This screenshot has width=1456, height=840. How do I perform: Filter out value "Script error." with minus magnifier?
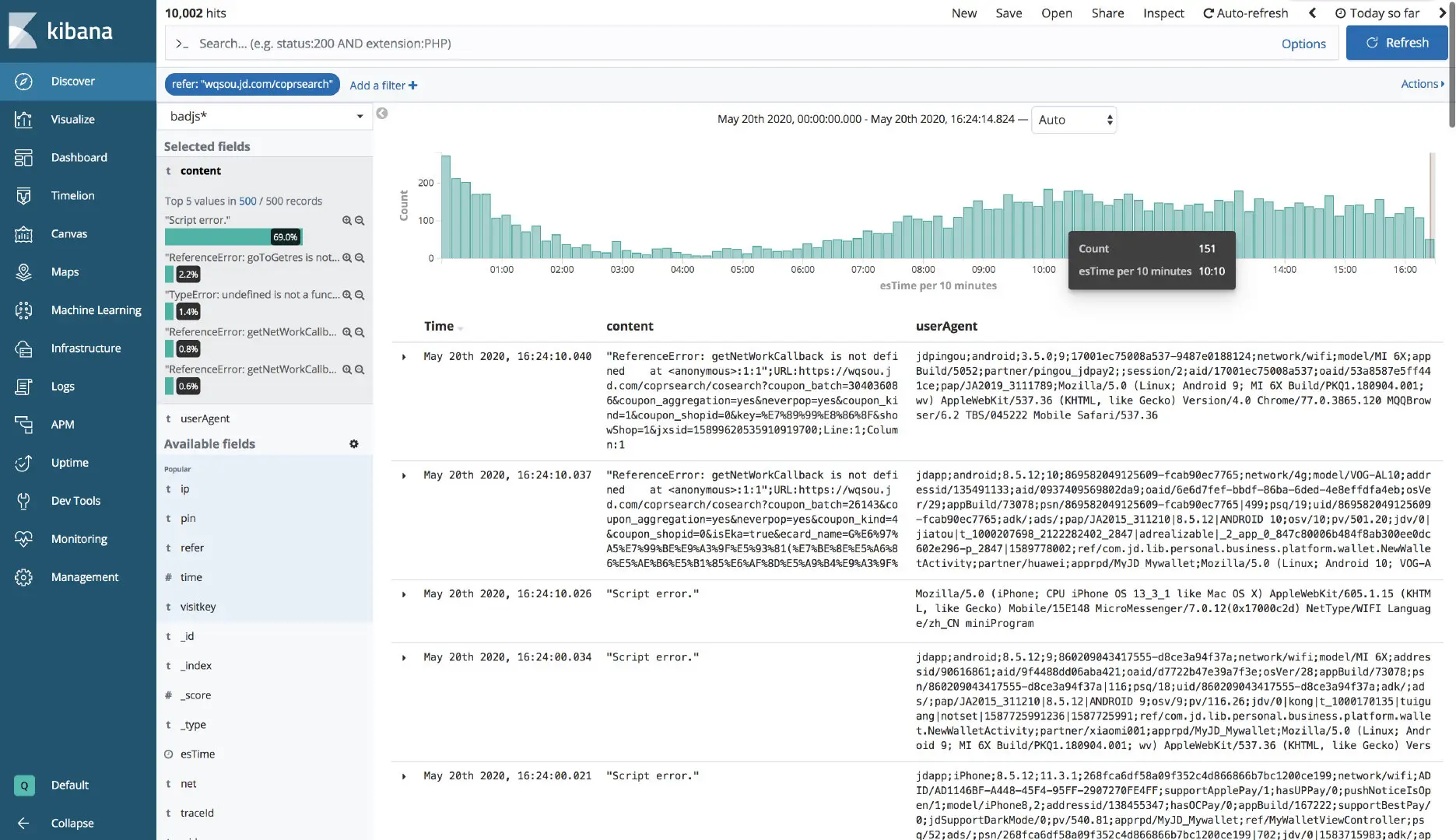point(360,221)
